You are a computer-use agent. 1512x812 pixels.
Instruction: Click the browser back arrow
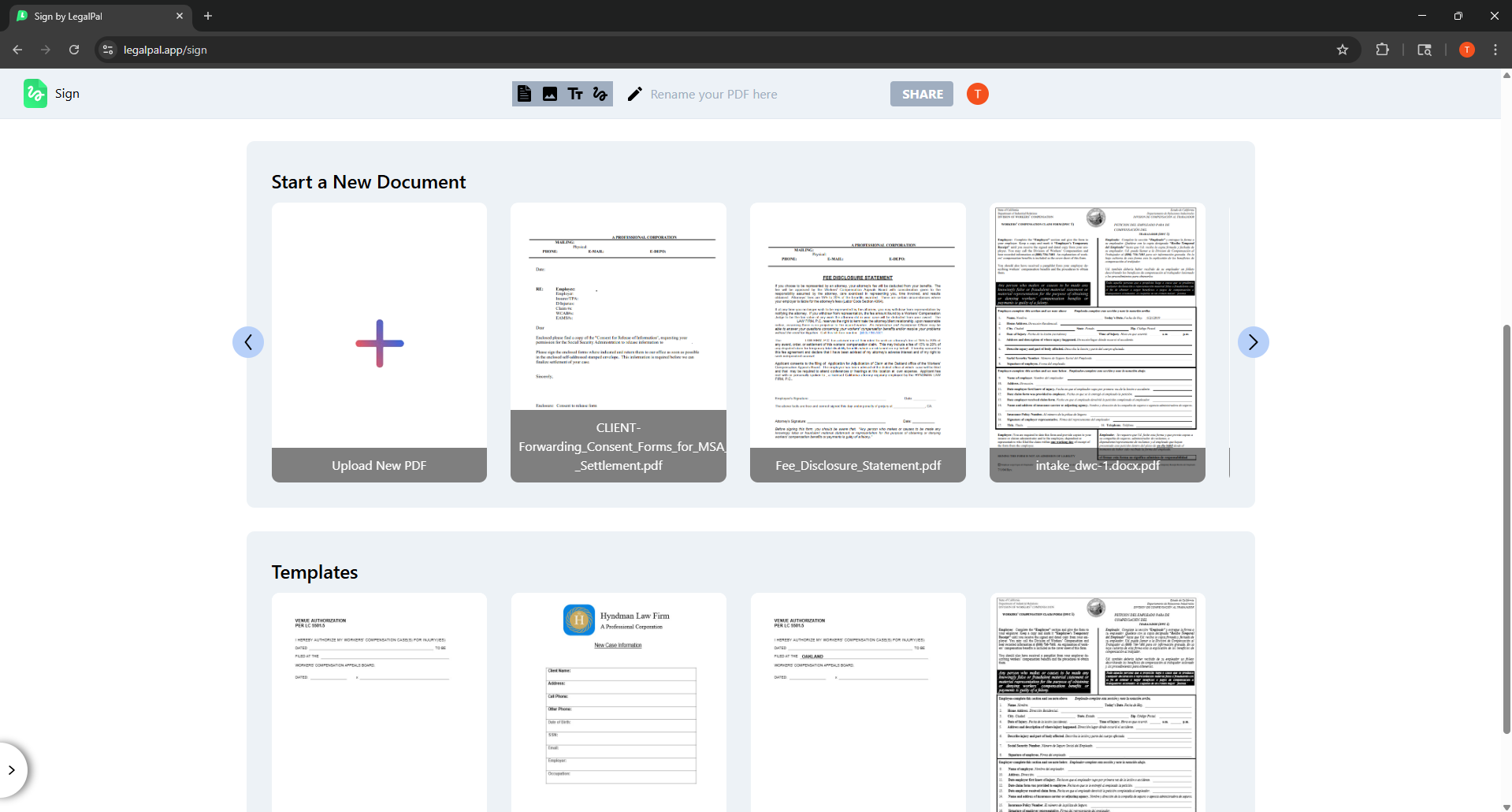(17, 50)
